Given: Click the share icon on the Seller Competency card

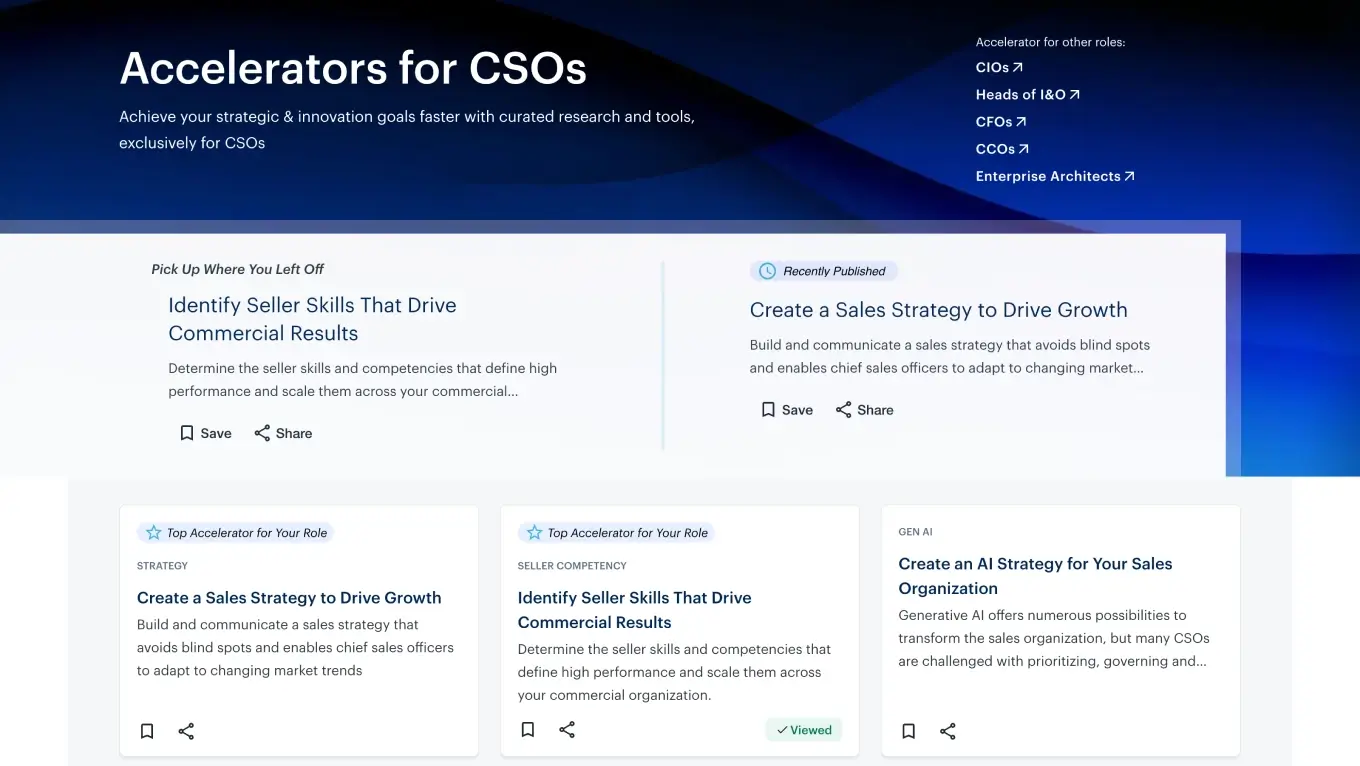Looking at the screenshot, I should coord(567,729).
